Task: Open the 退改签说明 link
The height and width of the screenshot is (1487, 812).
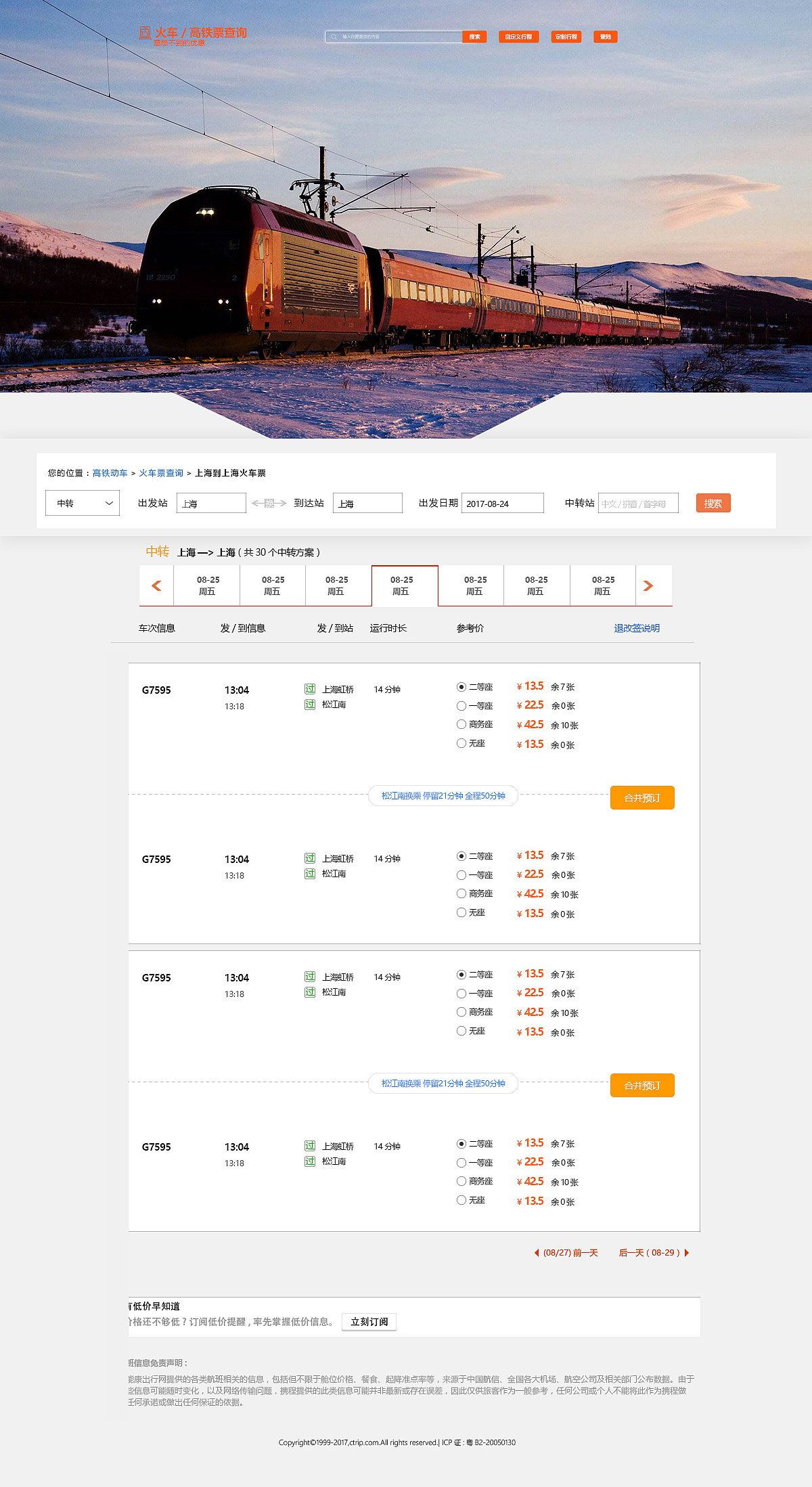Action: tap(637, 628)
